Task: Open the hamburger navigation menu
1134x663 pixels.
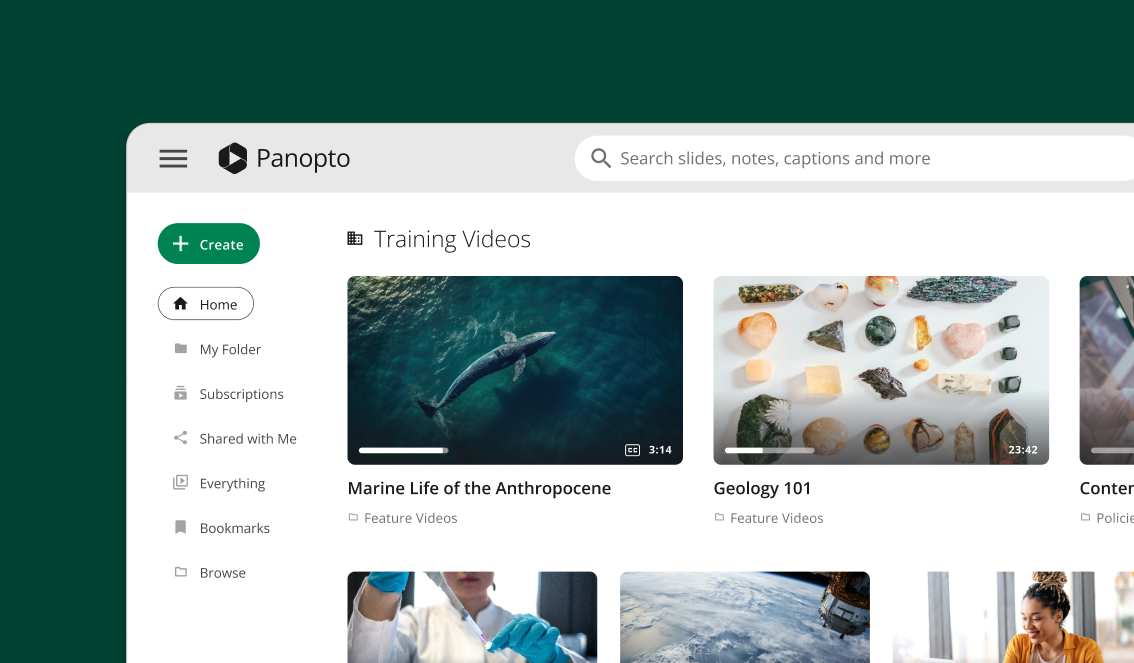Action: (x=173, y=158)
